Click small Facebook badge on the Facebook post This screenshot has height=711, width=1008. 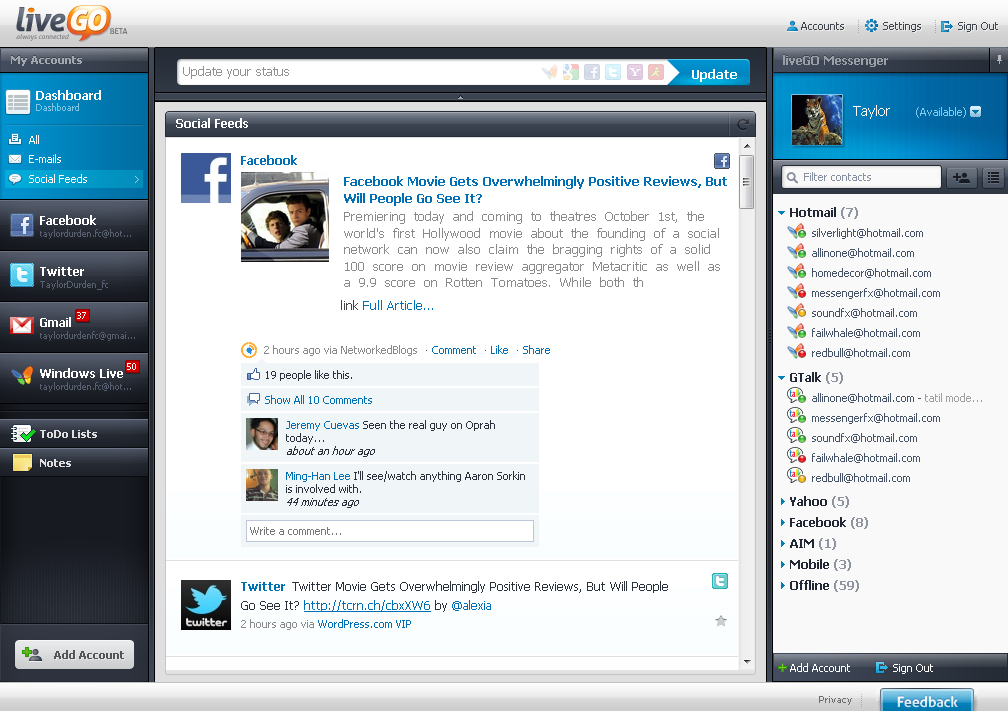coord(722,161)
